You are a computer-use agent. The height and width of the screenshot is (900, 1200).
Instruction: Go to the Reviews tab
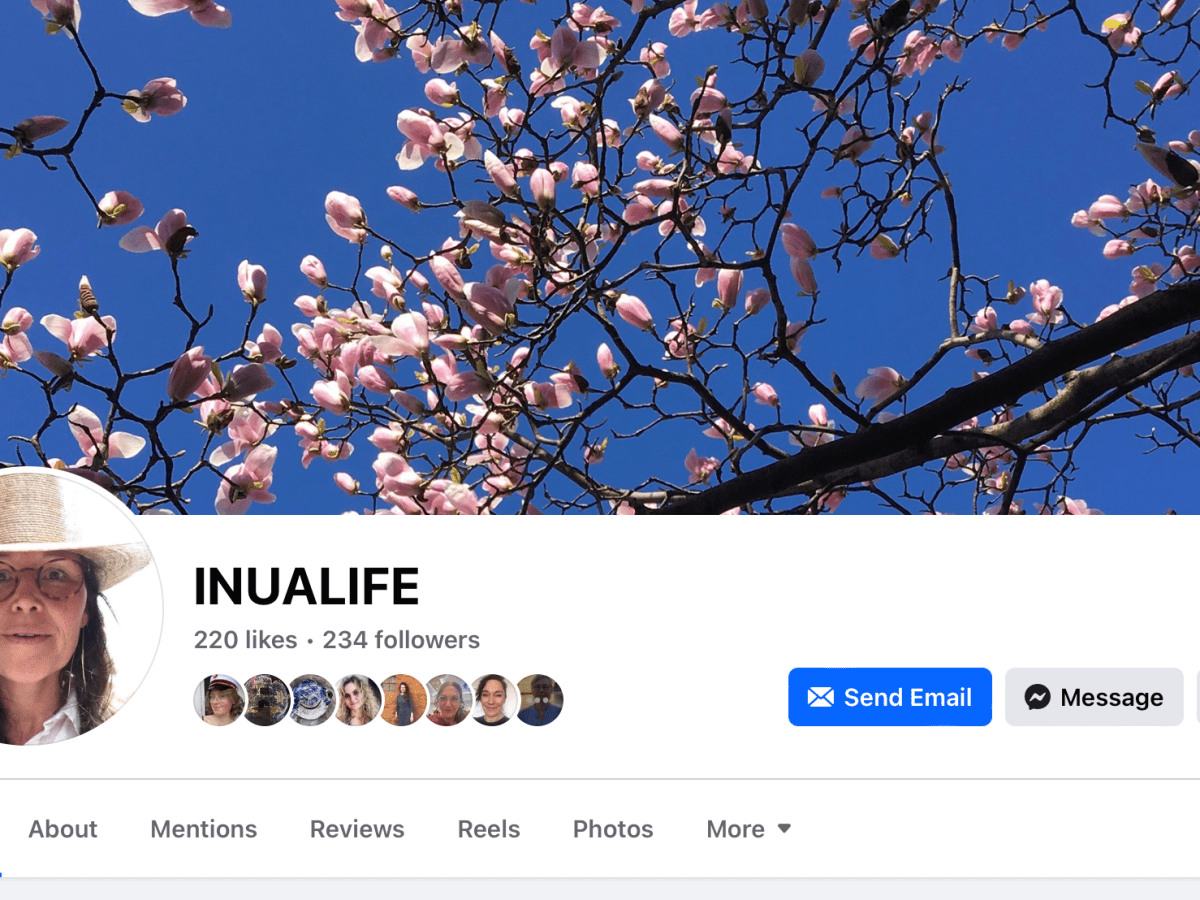pyautogui.click(x=357, y=829)
